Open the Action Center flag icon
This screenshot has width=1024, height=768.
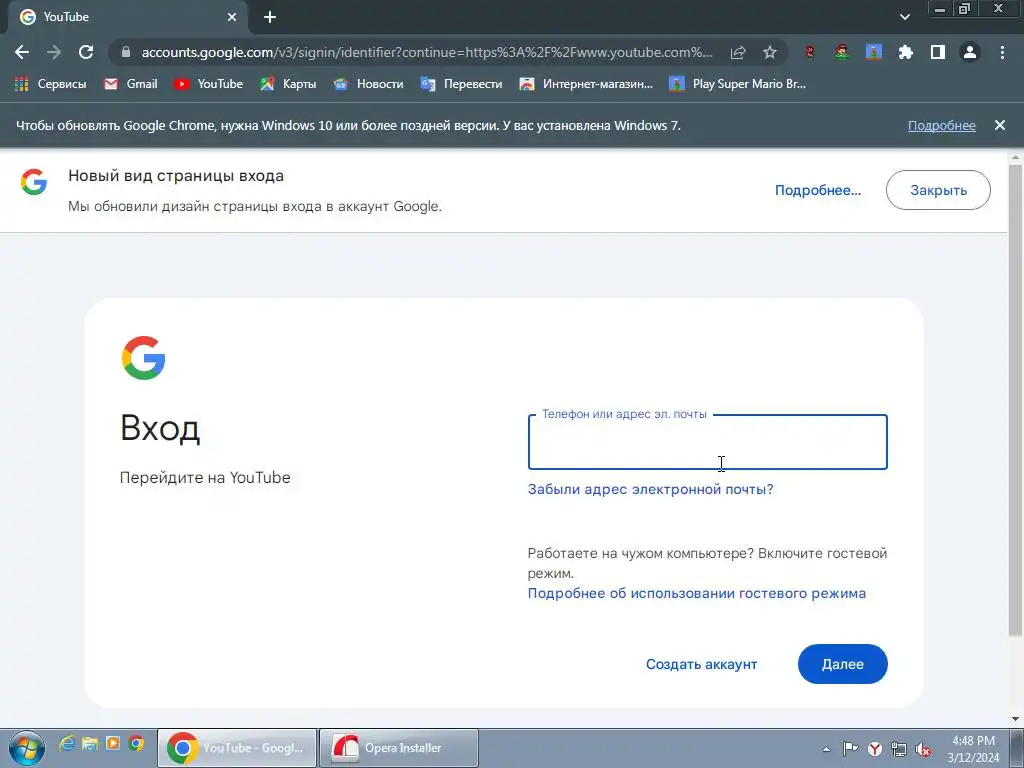[850, 749]
